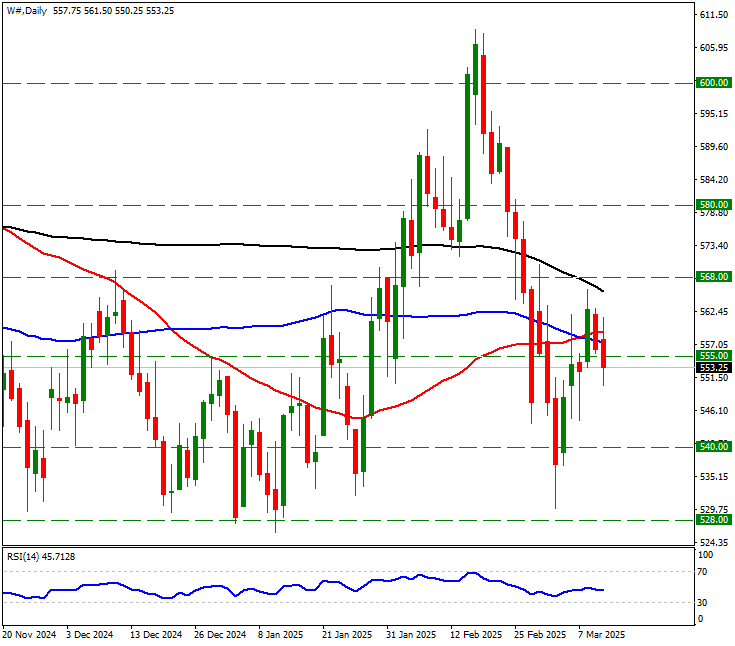Click the OHLC values 557.75 561.50 550.25 553.25
This screenshot has width=735, height=646.
tap(113, 10)
